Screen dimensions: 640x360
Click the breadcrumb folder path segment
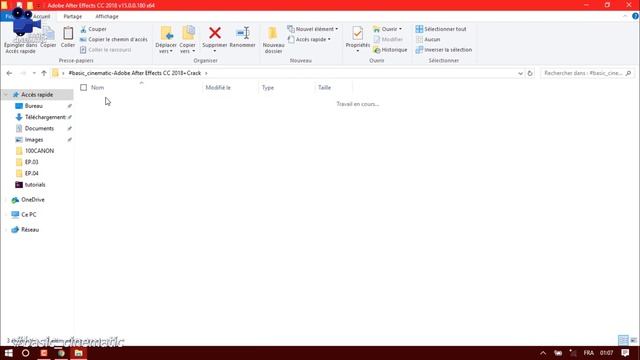(135, 73)
